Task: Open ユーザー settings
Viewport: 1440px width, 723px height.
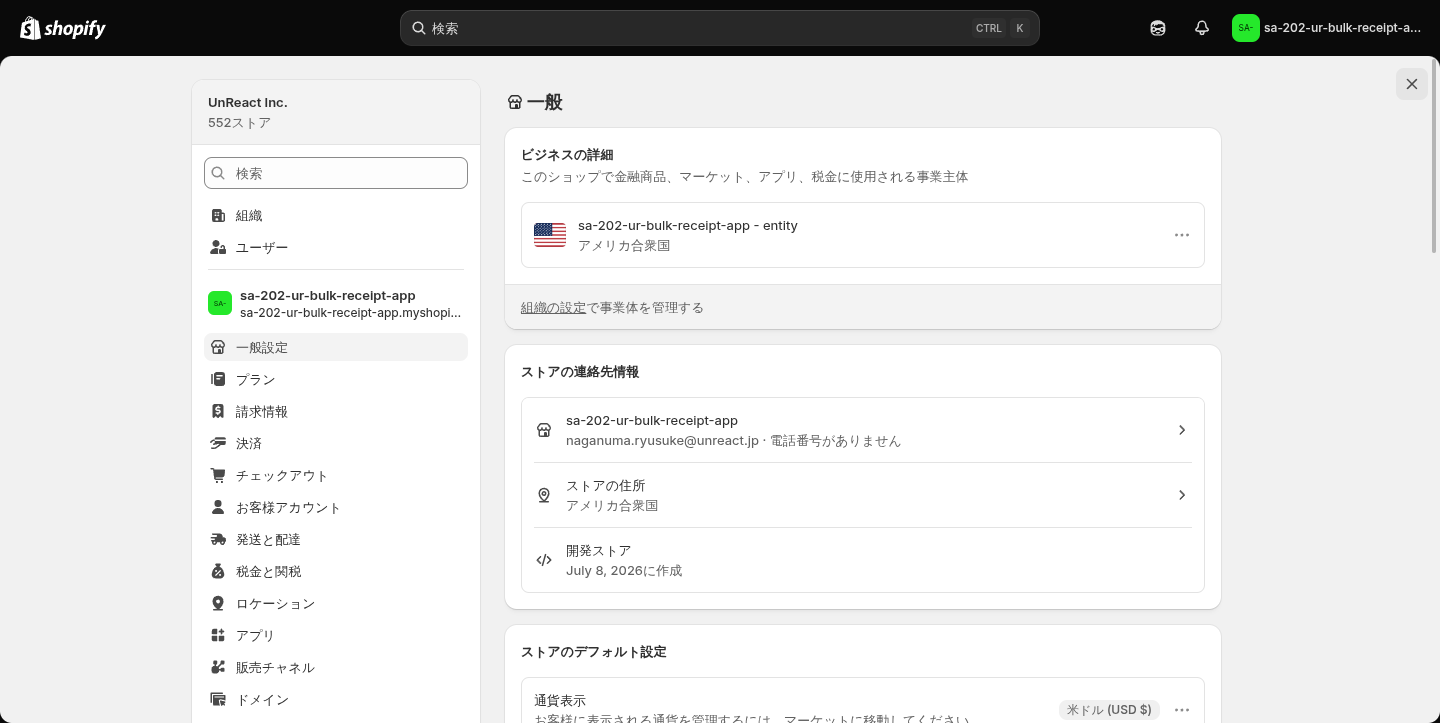Action: coord(336,247)
